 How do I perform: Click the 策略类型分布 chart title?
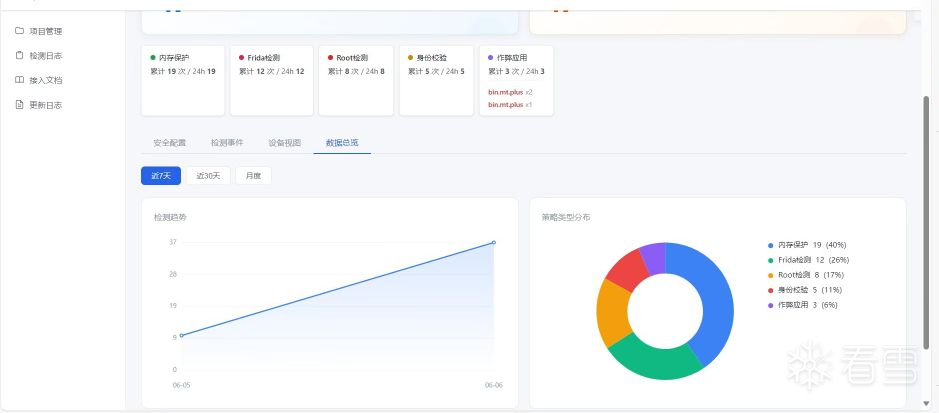(566, 217)
